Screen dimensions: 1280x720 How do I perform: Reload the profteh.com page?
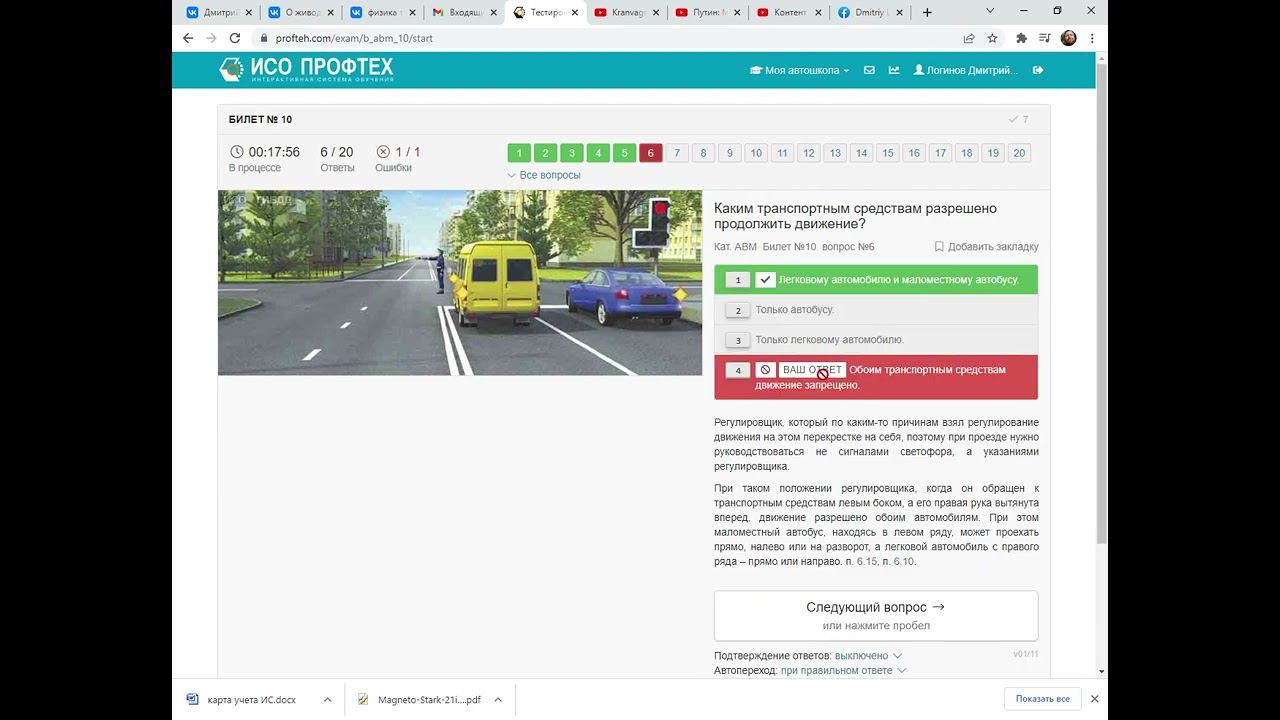(x=235, y=38)
